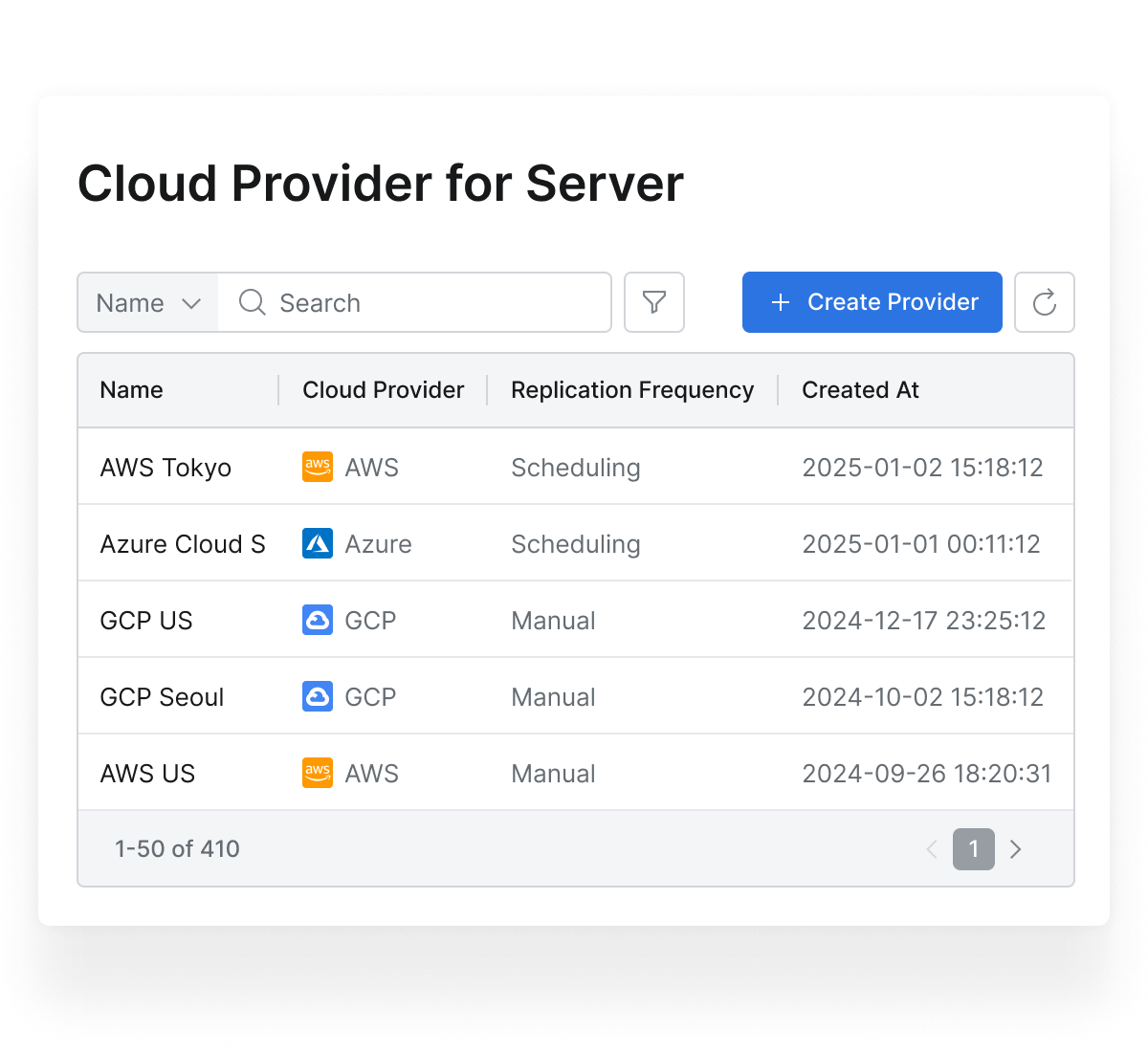This screenshot has height=1052, width=1148.
Task: Sort by Replication Frequency column header
Action: click(x=632, y=390)
